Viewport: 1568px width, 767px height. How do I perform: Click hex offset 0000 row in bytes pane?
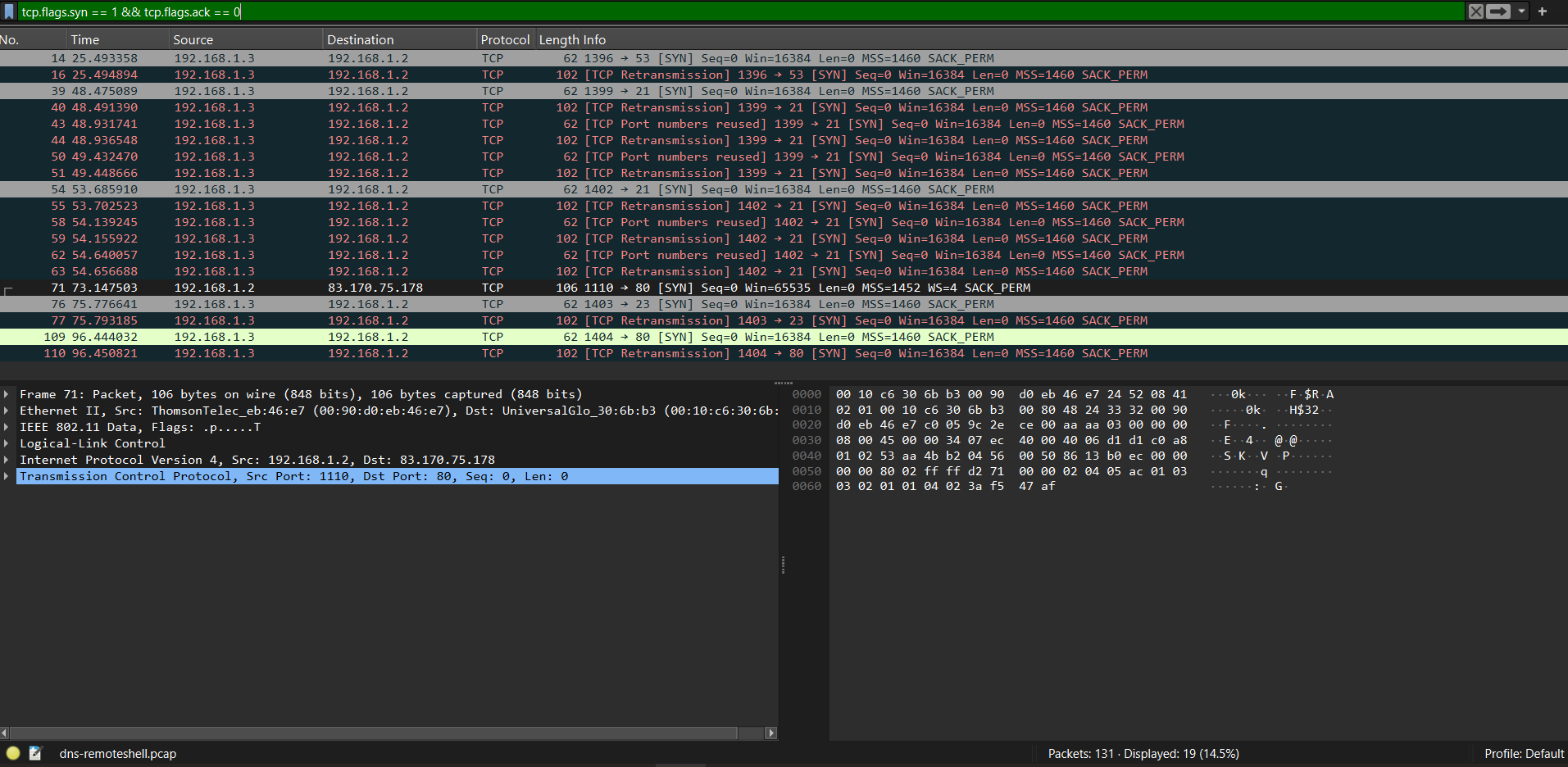point(807,394)
